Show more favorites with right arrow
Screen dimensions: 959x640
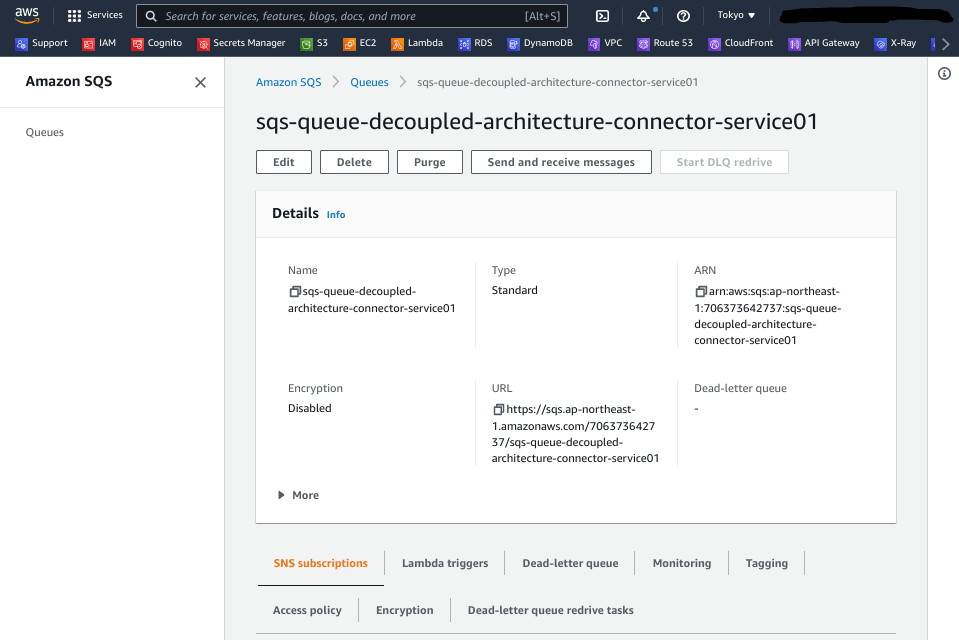coord(946,43)
